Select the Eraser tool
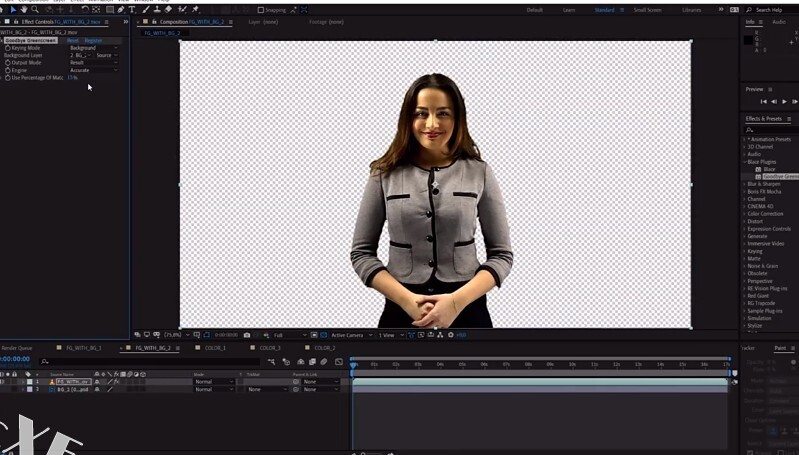Image resolution: width=799 pixels, height=455 pixels. pyautogui.click(x=169, y=9)
